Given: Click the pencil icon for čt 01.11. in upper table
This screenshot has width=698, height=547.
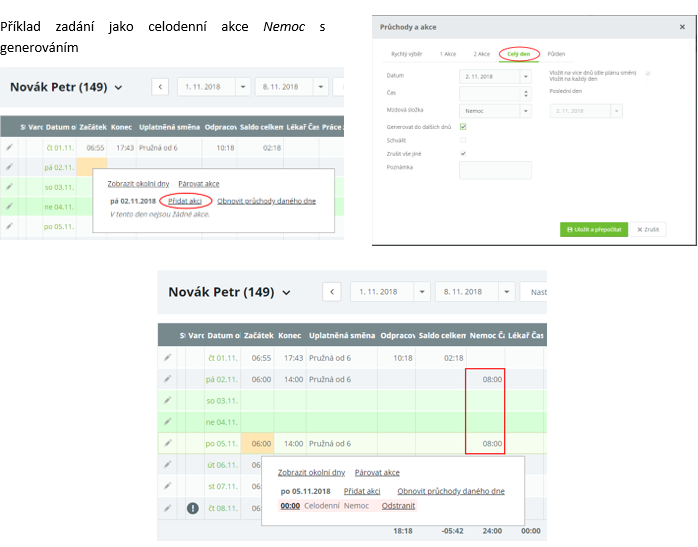Looking at the screenshot, I should (9, 147).
